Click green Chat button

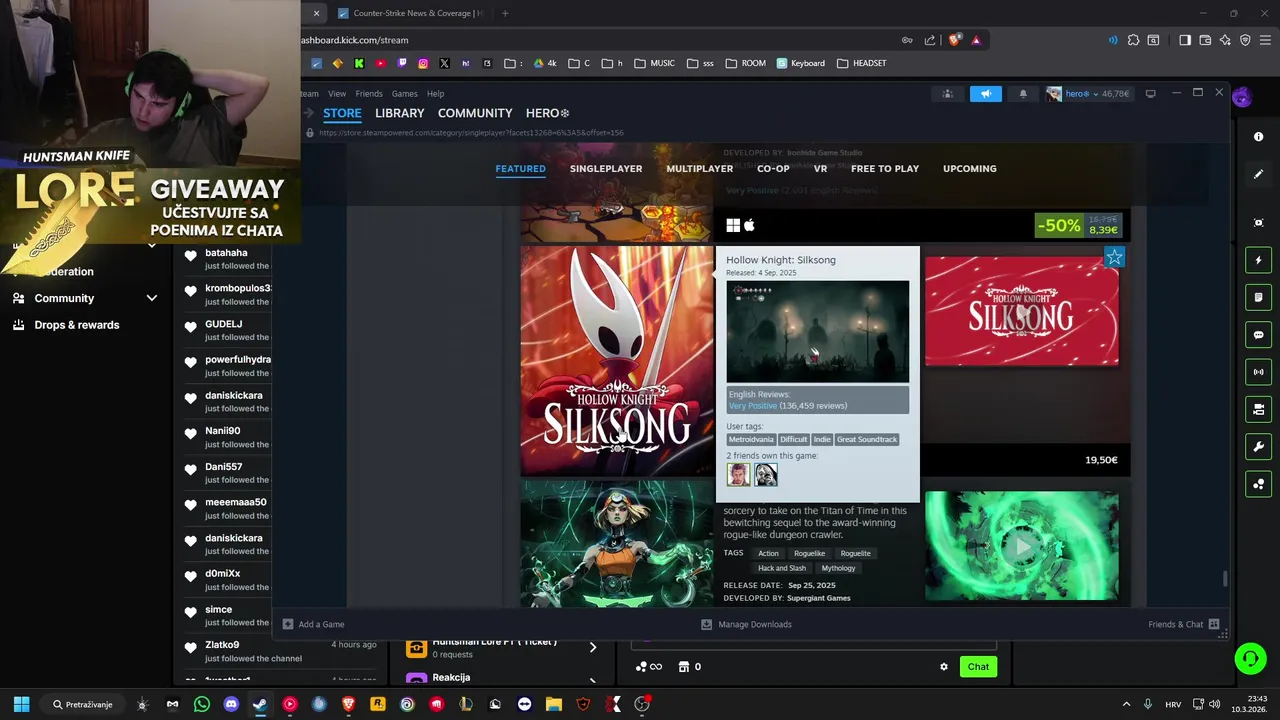[978, 667]
